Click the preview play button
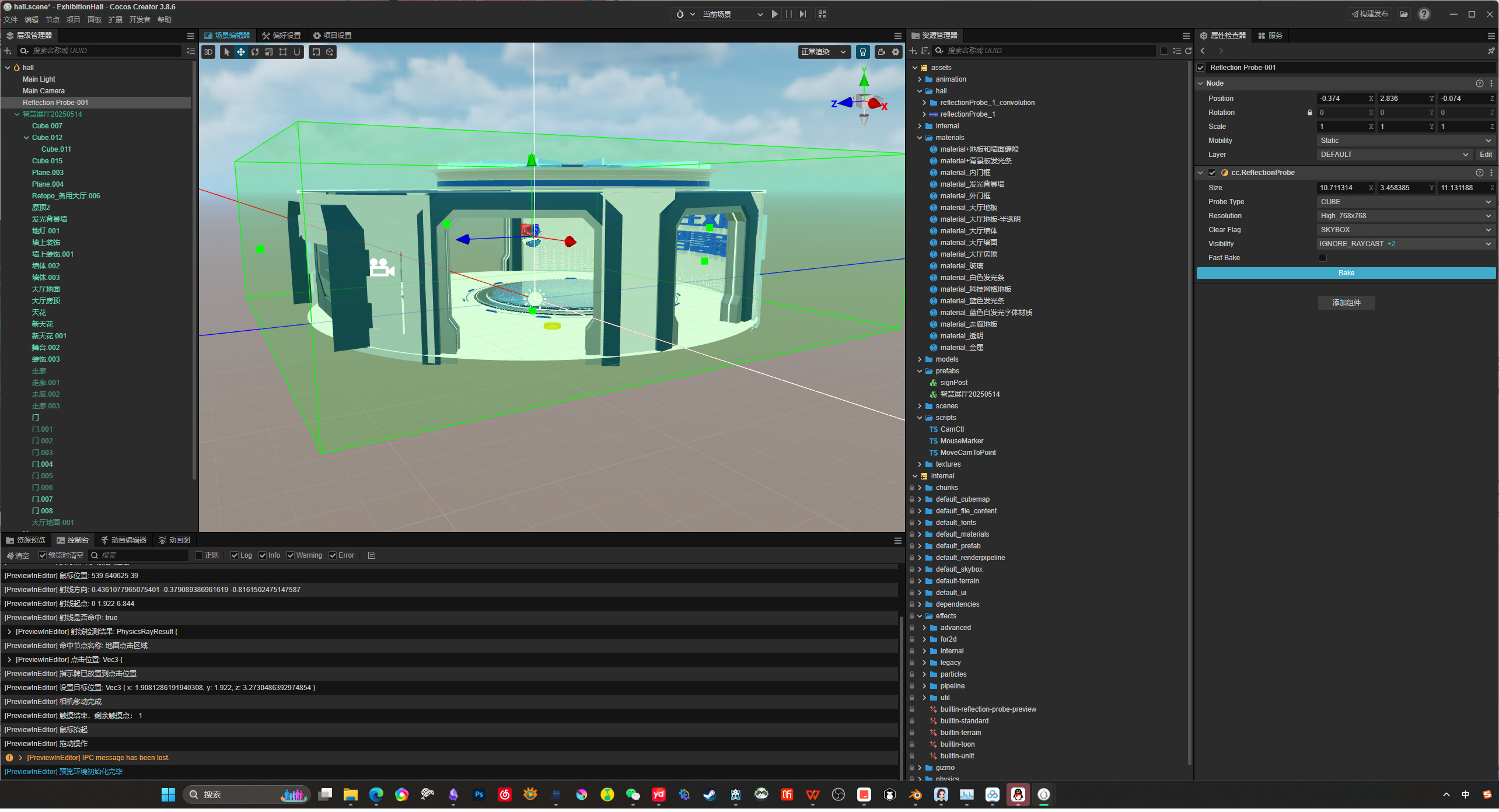The height and width of the screenshot is (812, 1499). pos(774,14)
